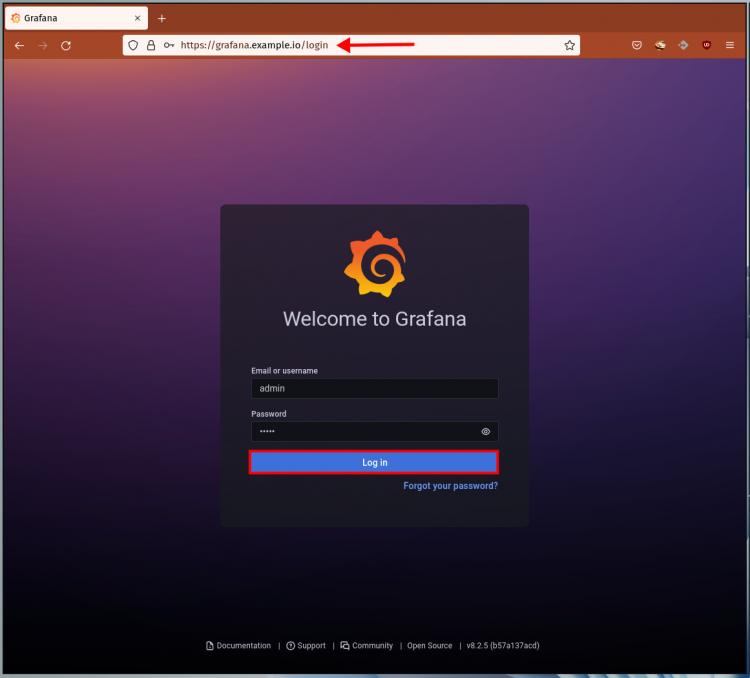Image resolution: width=750 pixels, height=678 pixels.
Task: Open the tracking protection shield icon
Action: pyautogui.click(x=133, y=45)
